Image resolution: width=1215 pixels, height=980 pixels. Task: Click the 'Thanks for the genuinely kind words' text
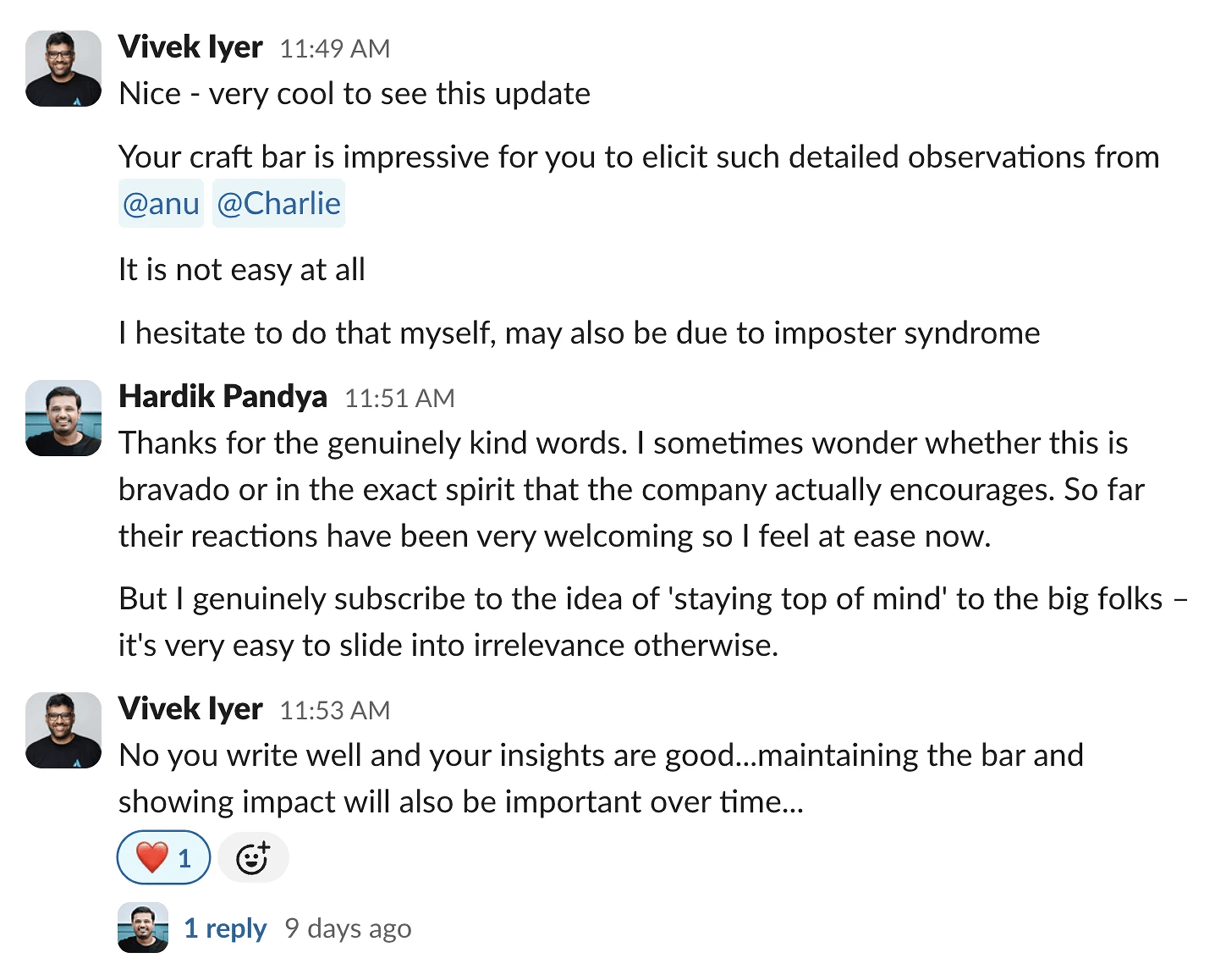[372, 443]
